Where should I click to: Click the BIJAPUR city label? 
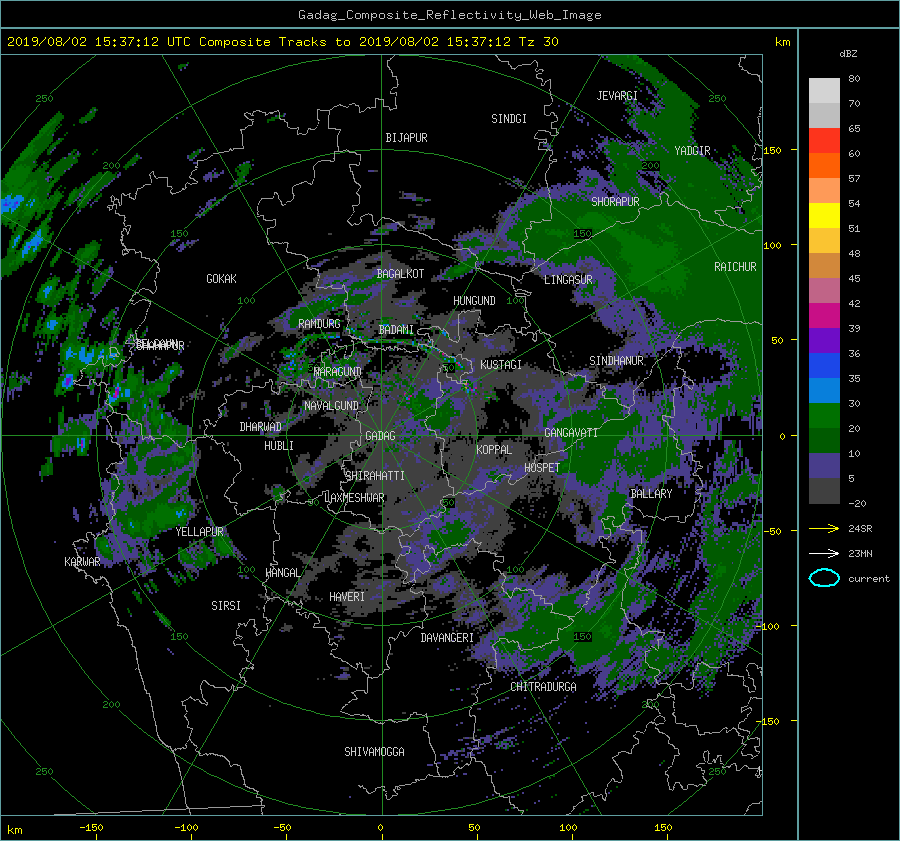[x=406, y=138]
